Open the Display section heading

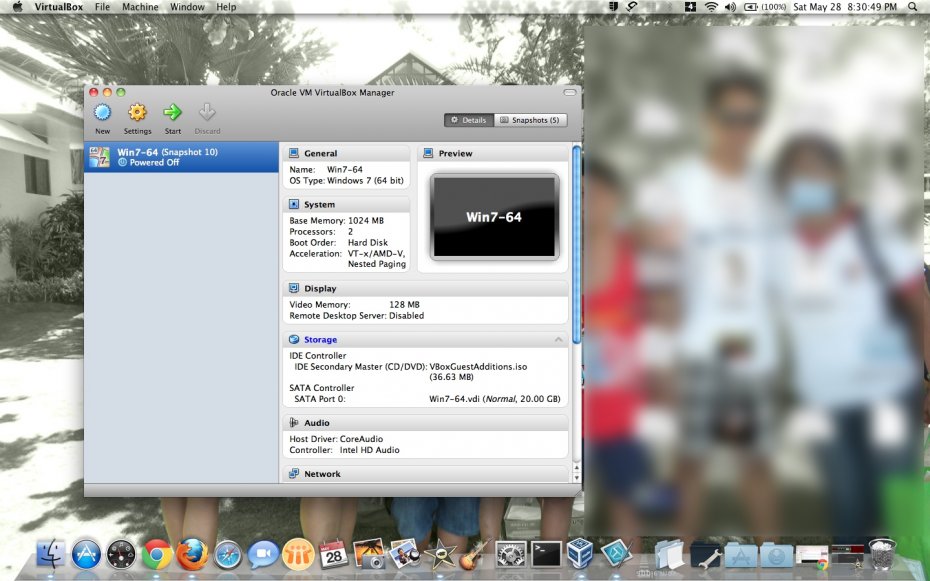tap(320, 289)
